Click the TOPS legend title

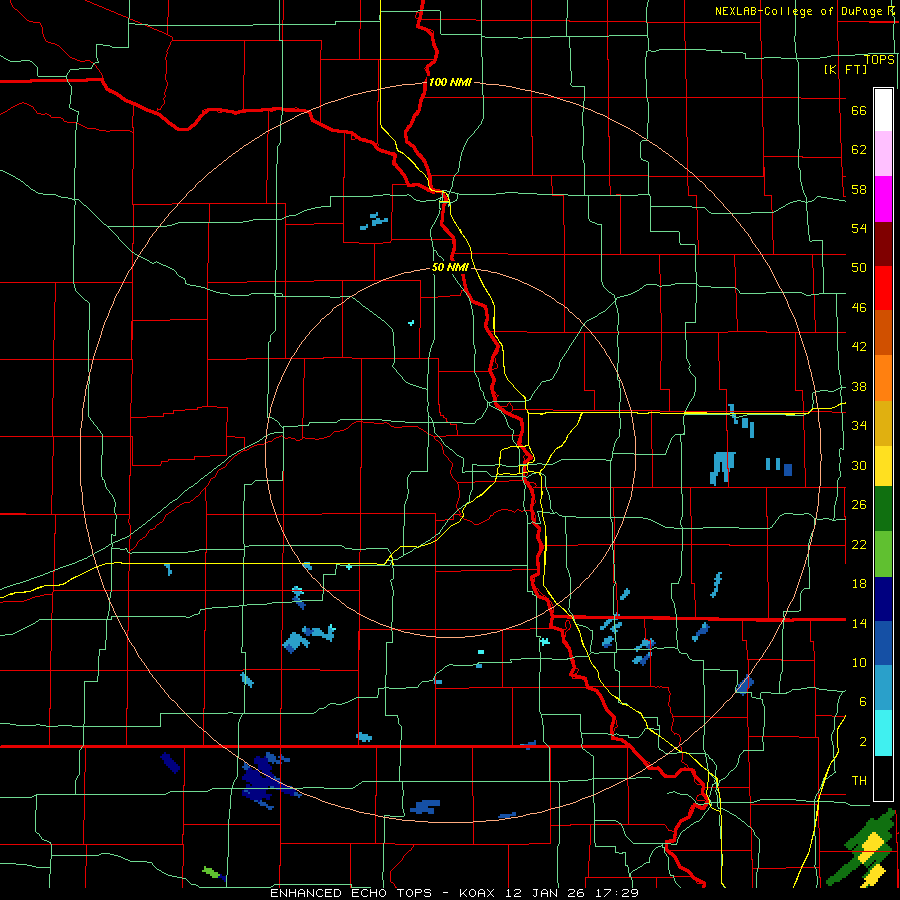879,60
